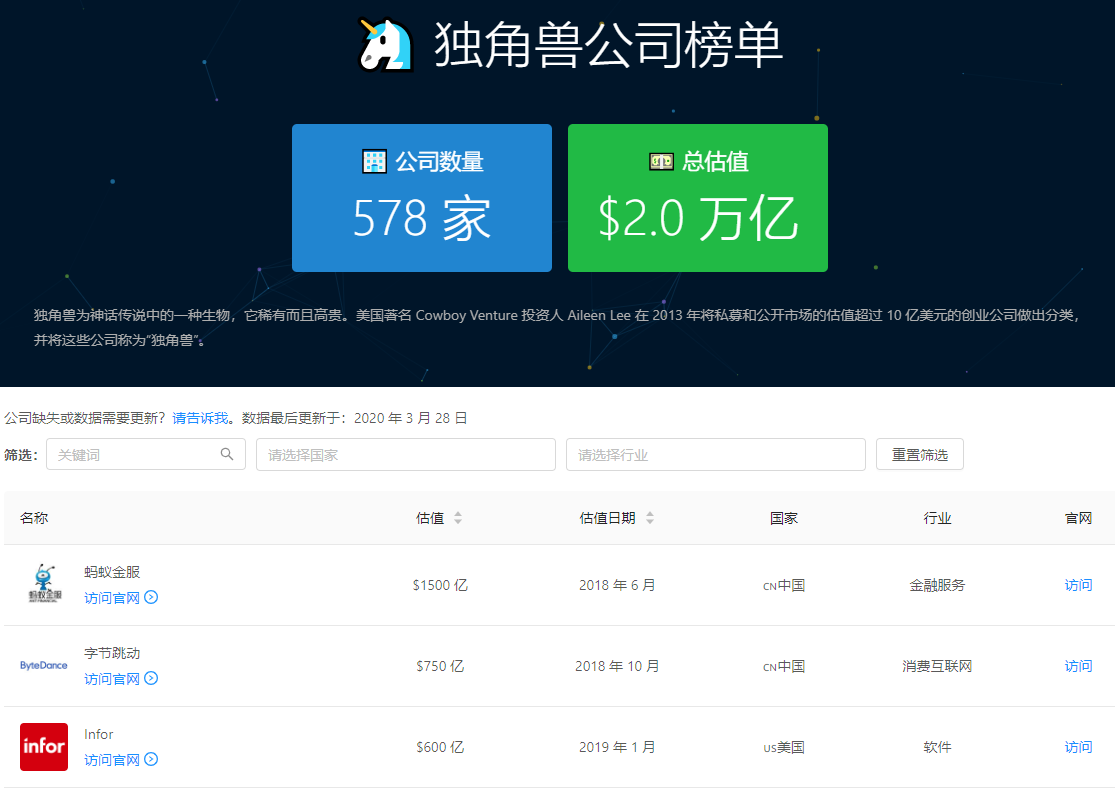
Task: Open the 请选择国家 country dropdown
Action: click(x=405, y=454)
